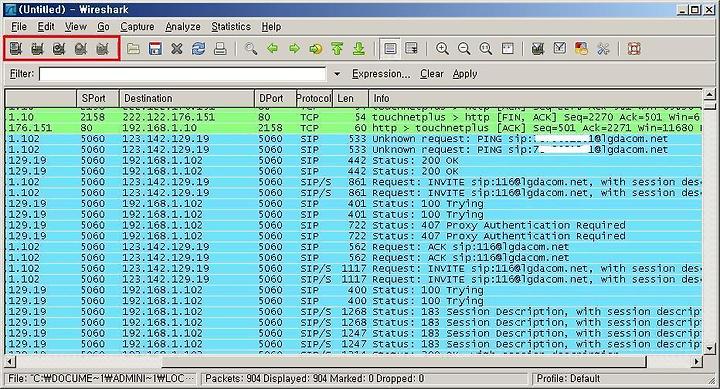
Task: Click destination 222.122.176.151 cell
Action: click(169, 117)
